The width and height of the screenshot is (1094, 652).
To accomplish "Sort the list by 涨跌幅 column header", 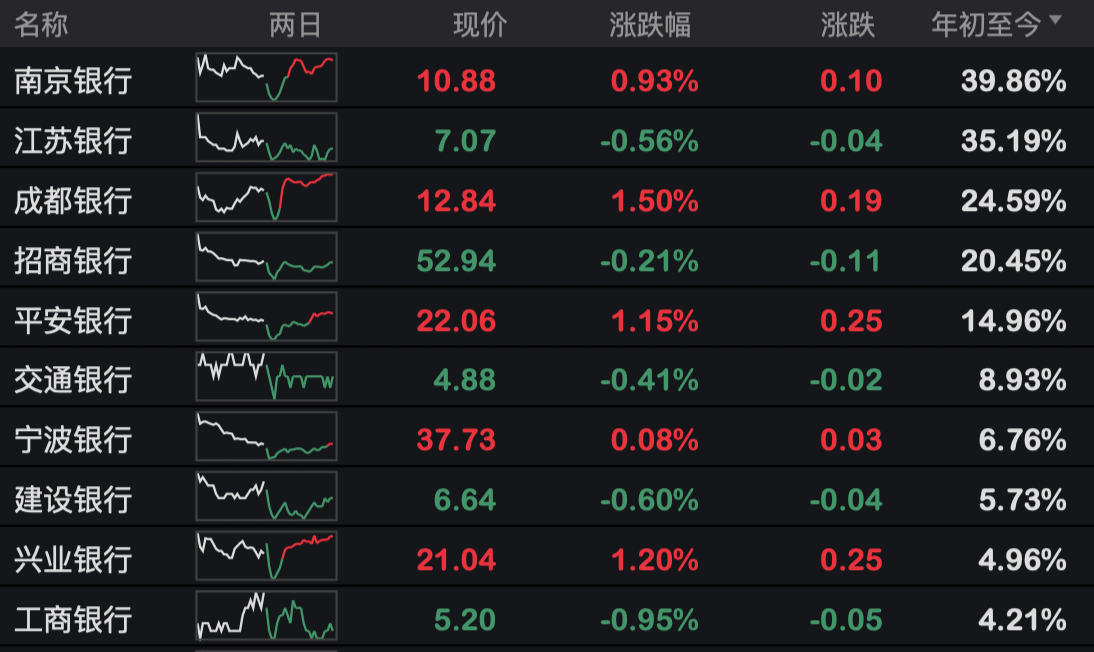I will [x=650, y=25].
